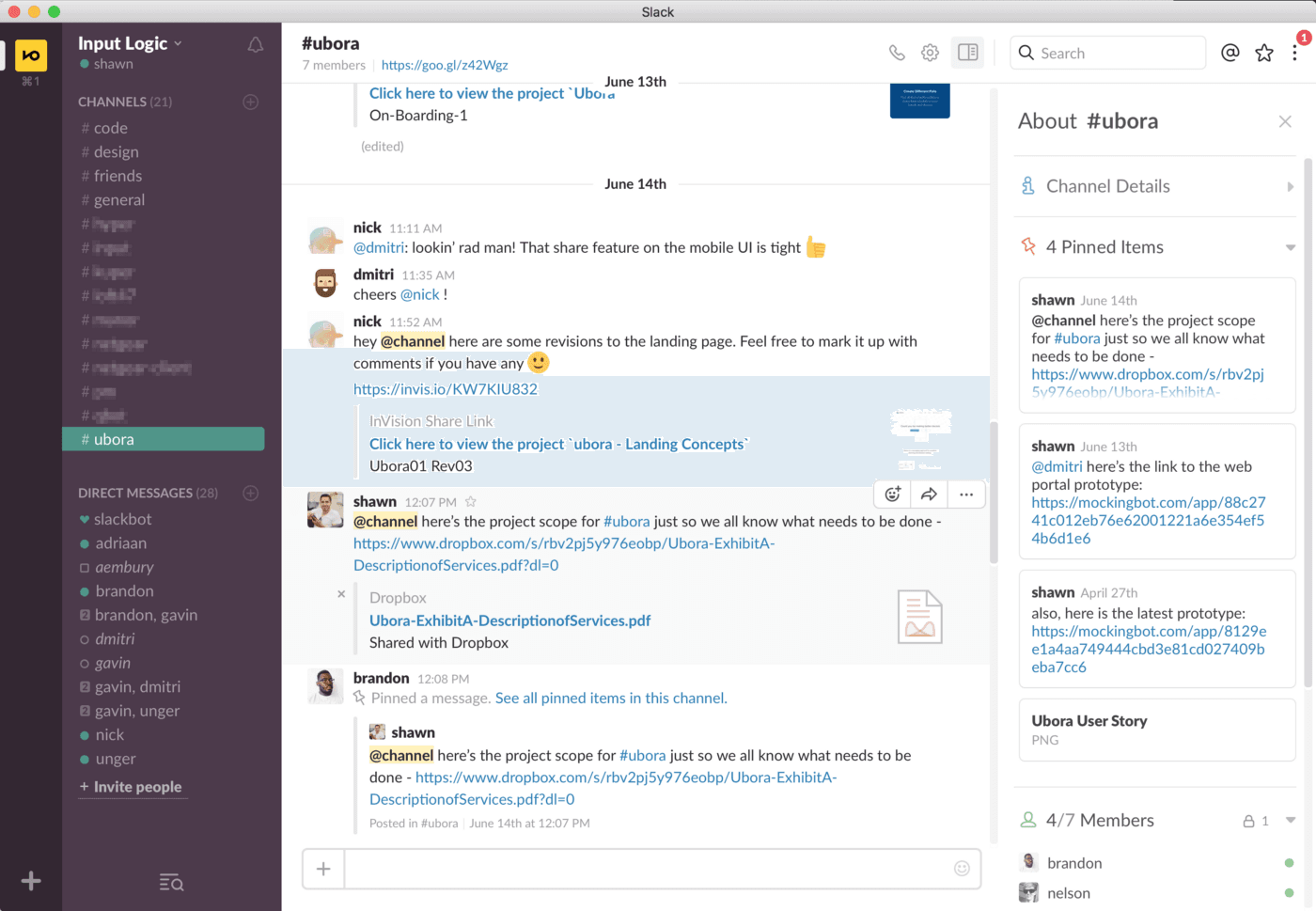Open invis.io/KW7KIU832 link
The image size is (1316, 911).
[446, 389]
